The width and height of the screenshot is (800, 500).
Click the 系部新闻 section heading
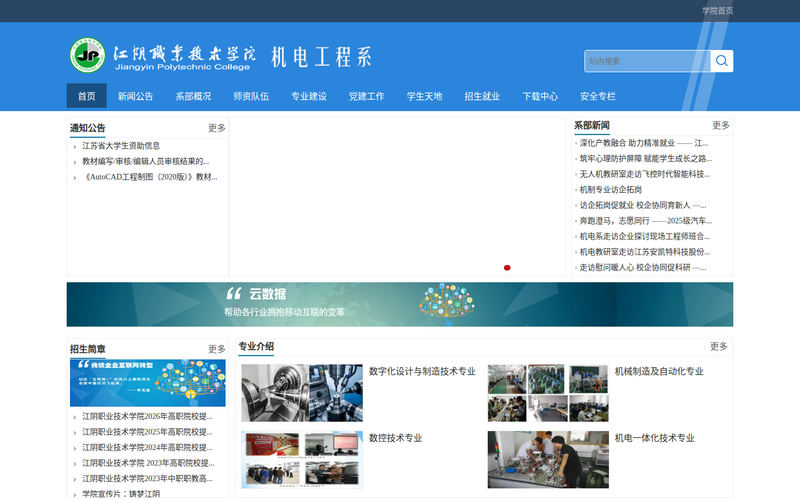coord(591,126)
